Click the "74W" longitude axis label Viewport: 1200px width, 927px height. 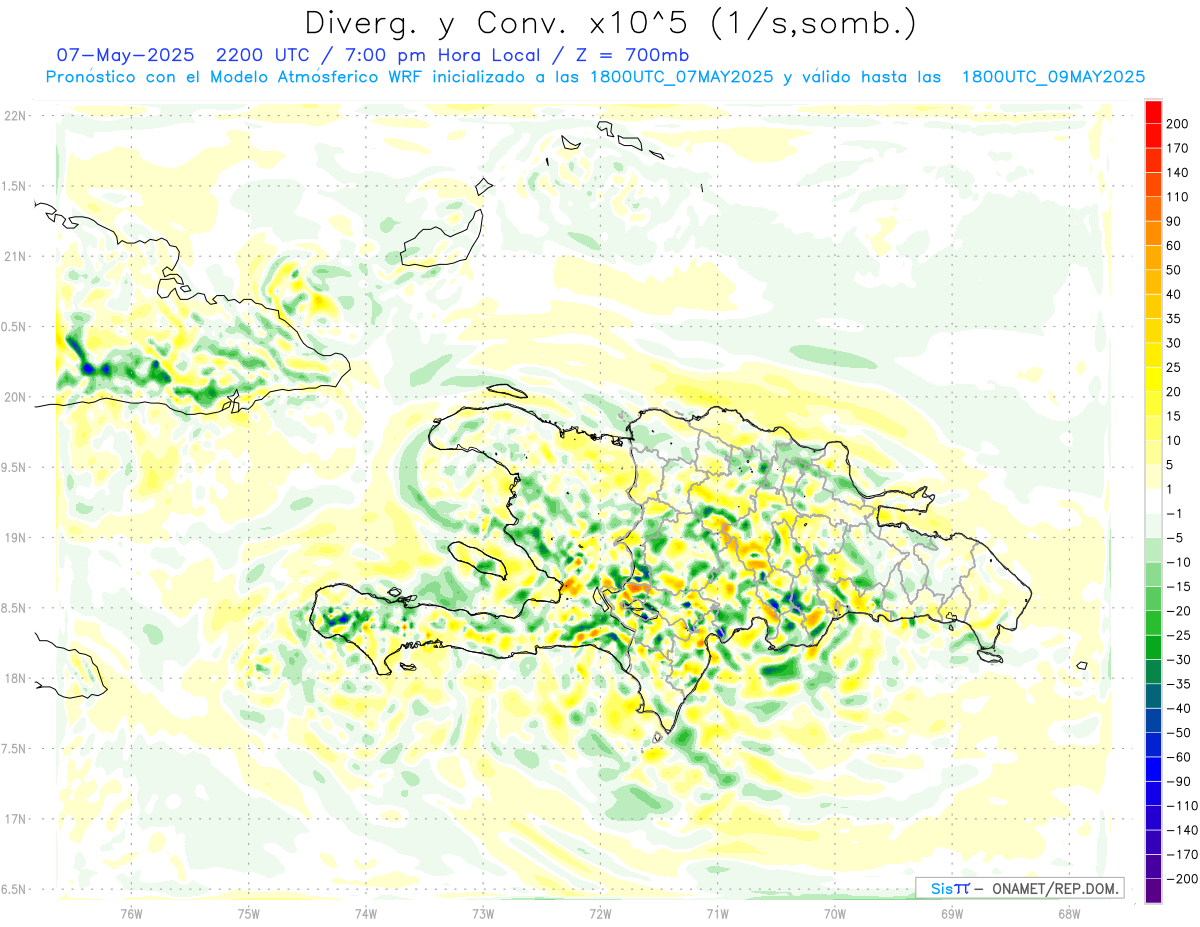366,913
